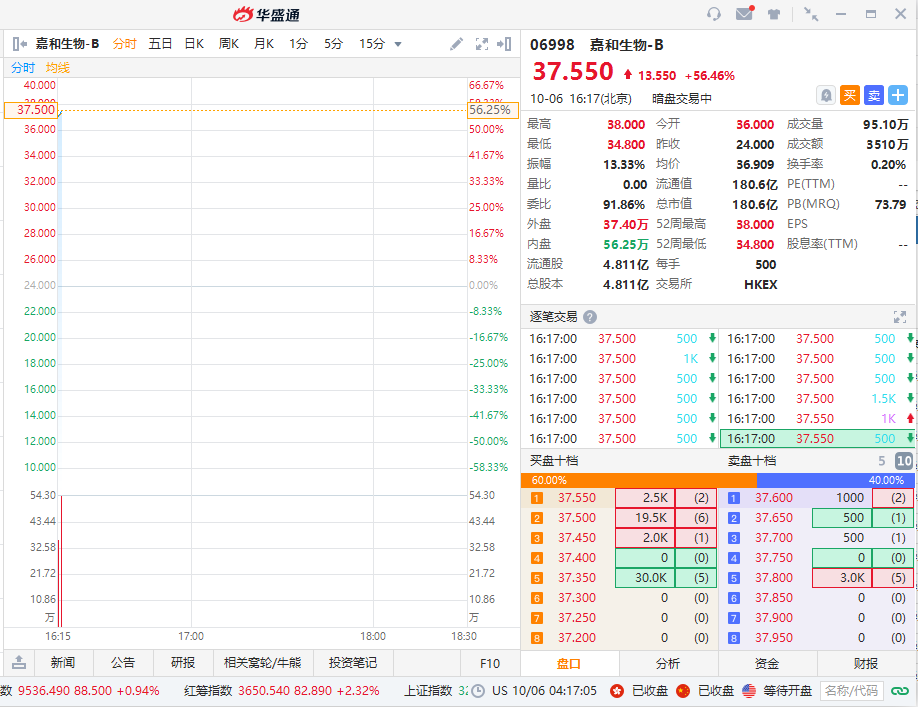Click the help icon beside 逐笔交易

tap(590, 317)
